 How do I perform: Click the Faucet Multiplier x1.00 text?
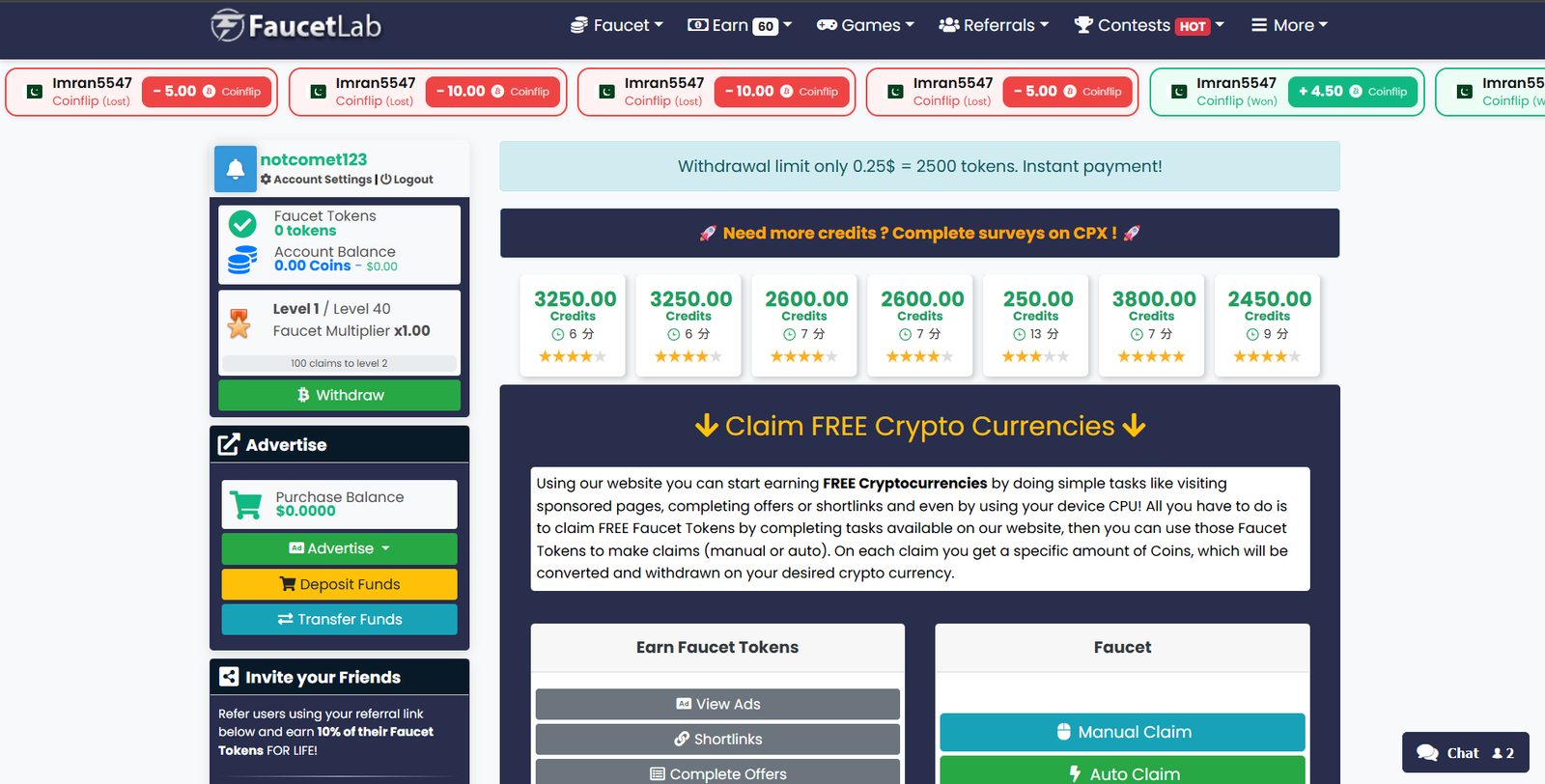pyautogui.click(x=351, y=330)
